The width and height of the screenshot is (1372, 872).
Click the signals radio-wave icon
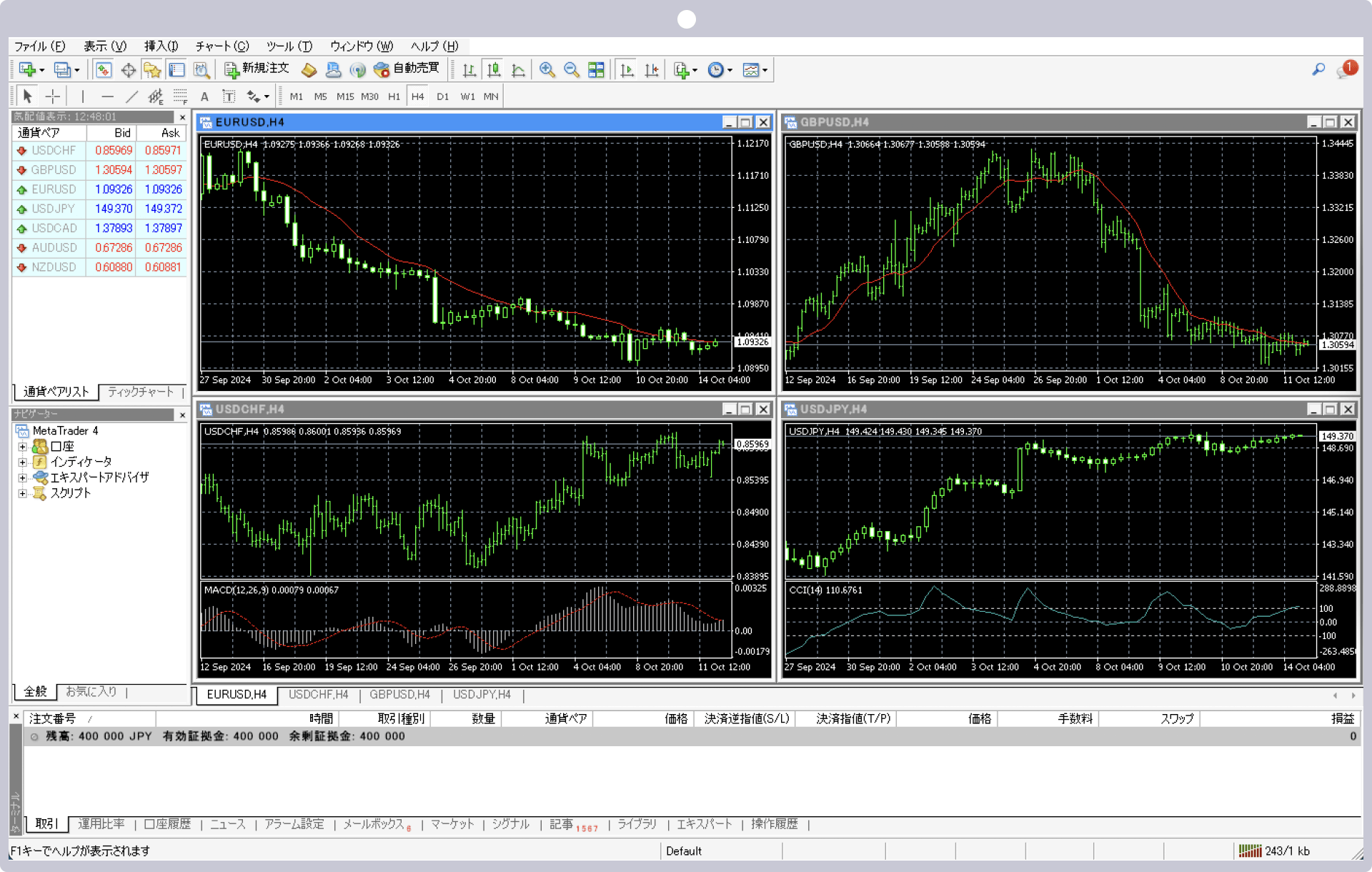357,69
